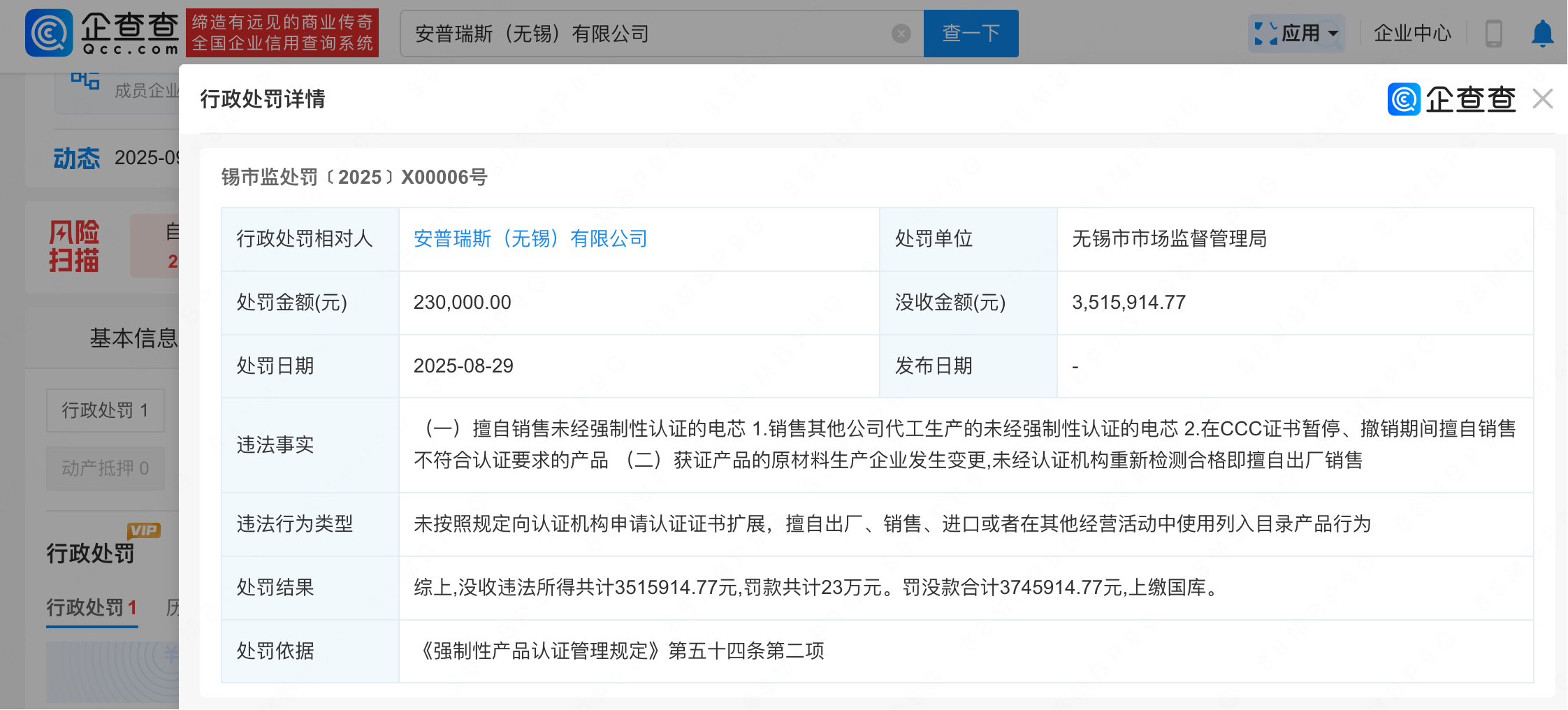Click the 处罚依据 regulation text

[x=619, y=651]
